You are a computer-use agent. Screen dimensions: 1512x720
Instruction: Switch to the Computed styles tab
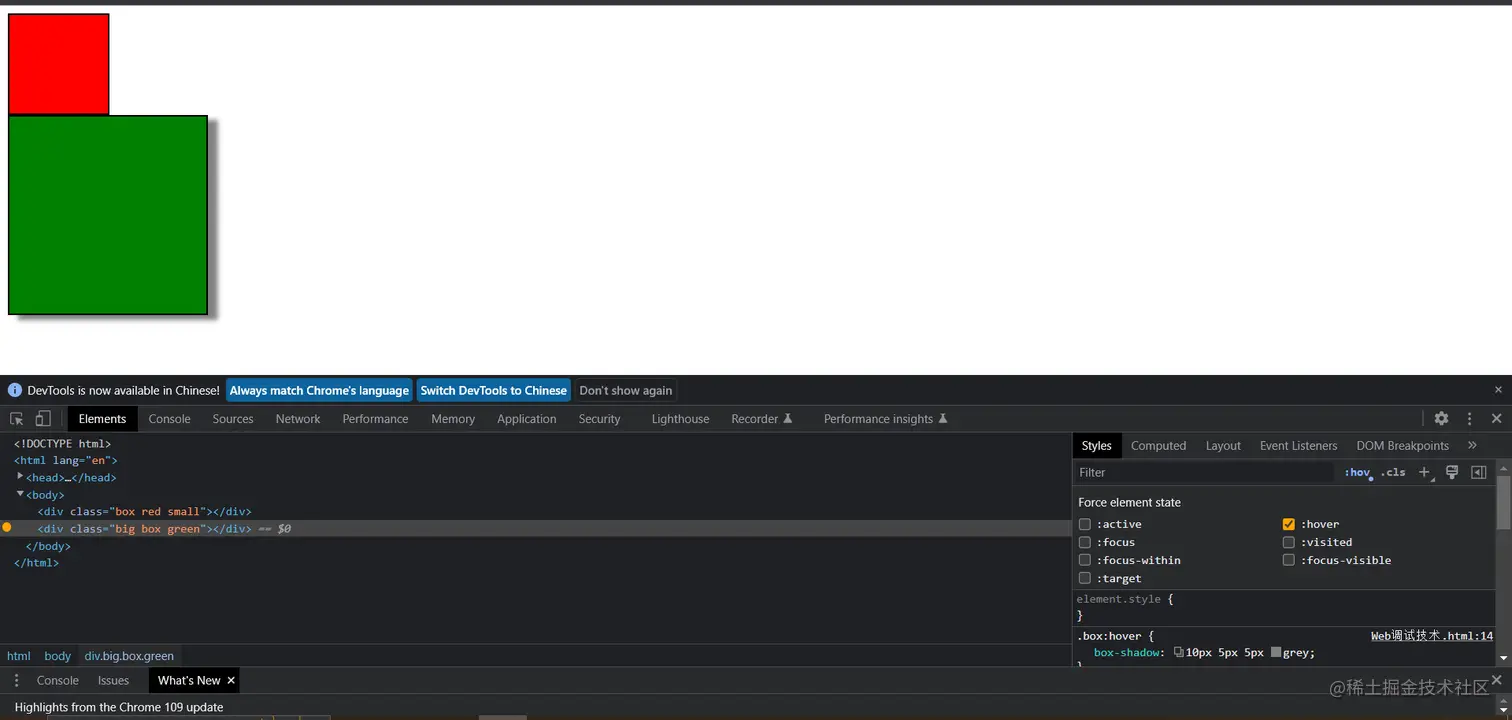pyautogui.click(x=1158, y=445)
